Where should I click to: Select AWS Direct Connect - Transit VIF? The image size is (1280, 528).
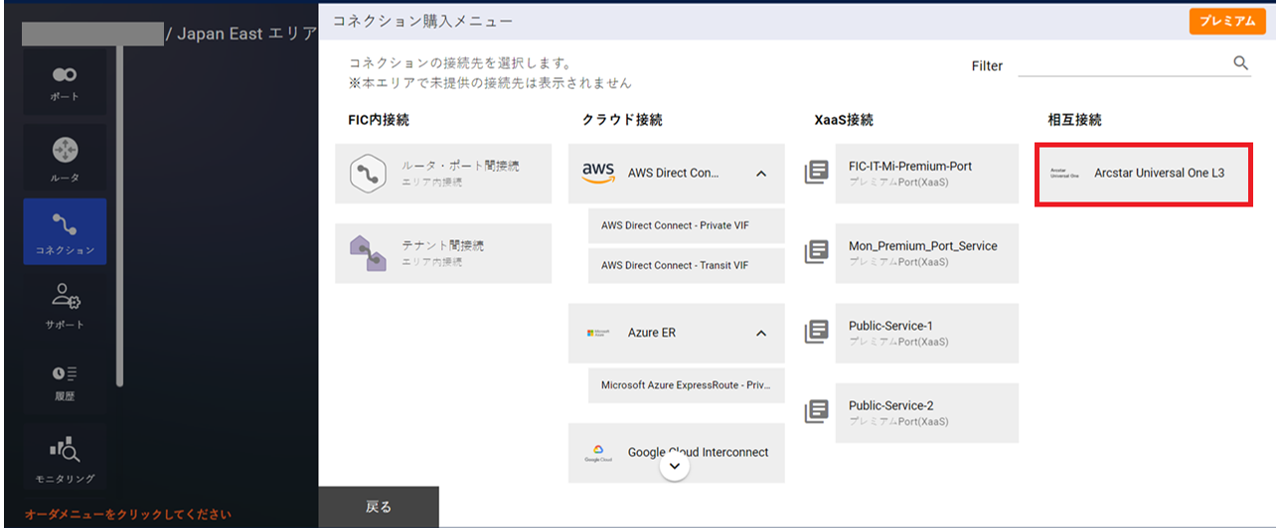pos(686,266)
